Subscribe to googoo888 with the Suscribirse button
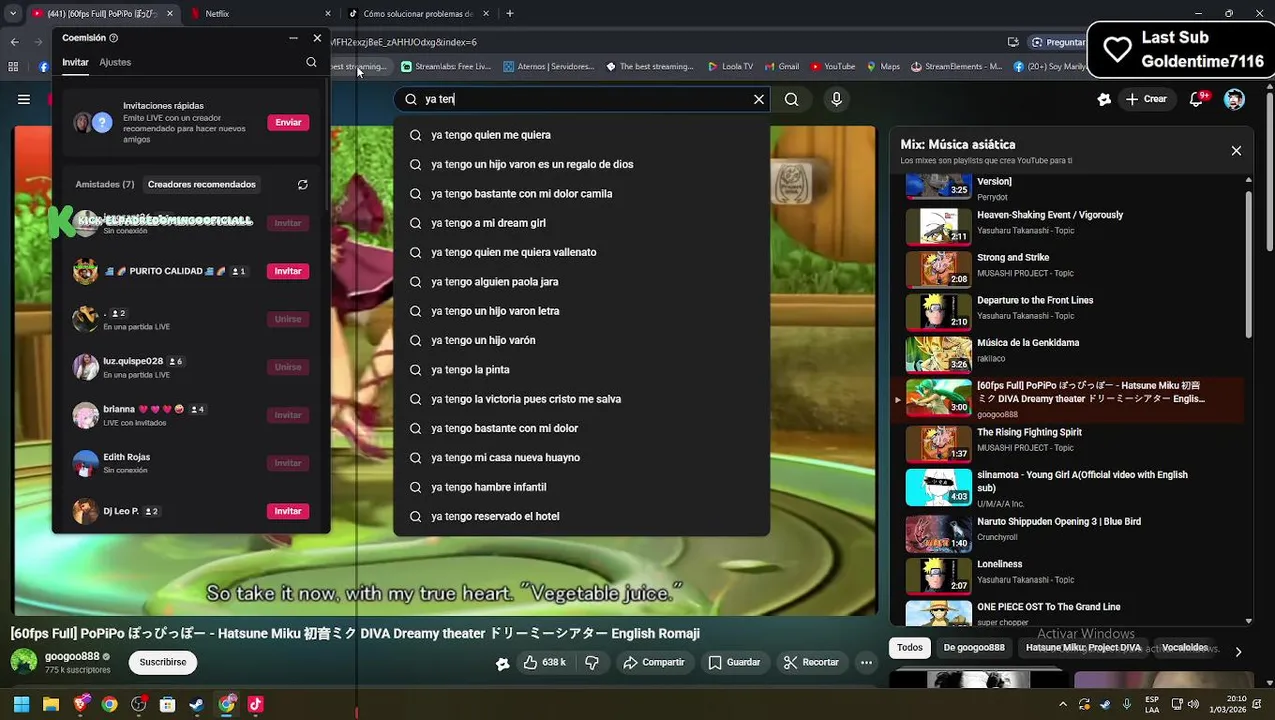Image resolution: width=1275 pixels, height=720 pixels. (163, 662)
